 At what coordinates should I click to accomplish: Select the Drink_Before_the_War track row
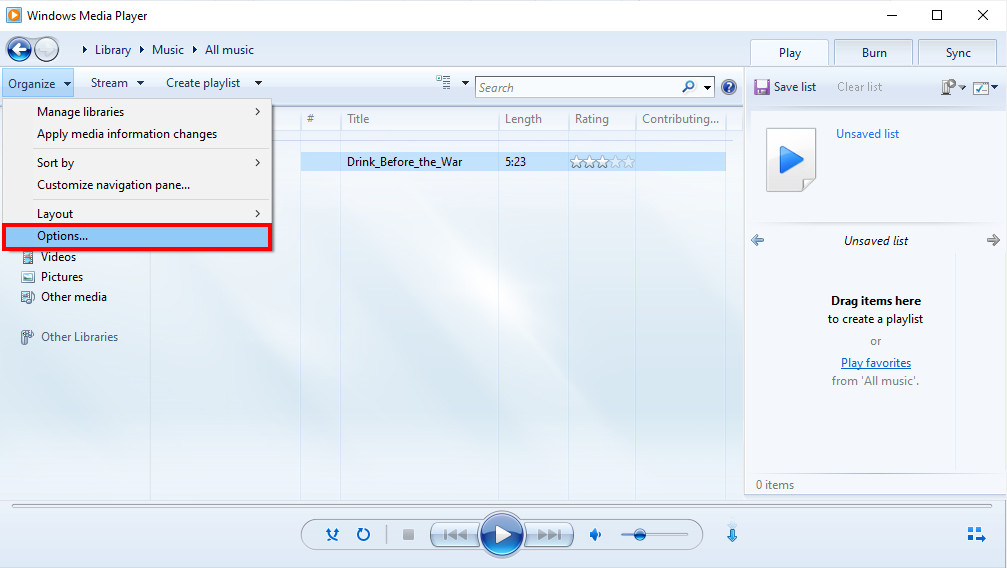pyautogui.click(x=513, y=162)
